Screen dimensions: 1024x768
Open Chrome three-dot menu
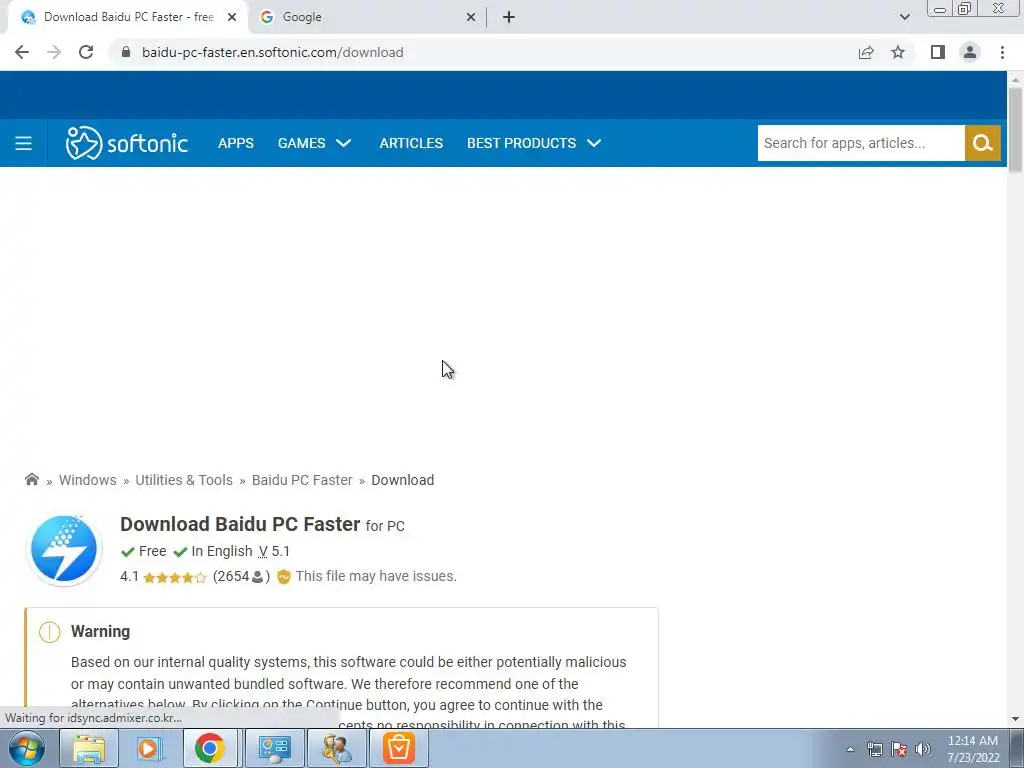(x=1002, y=52)
